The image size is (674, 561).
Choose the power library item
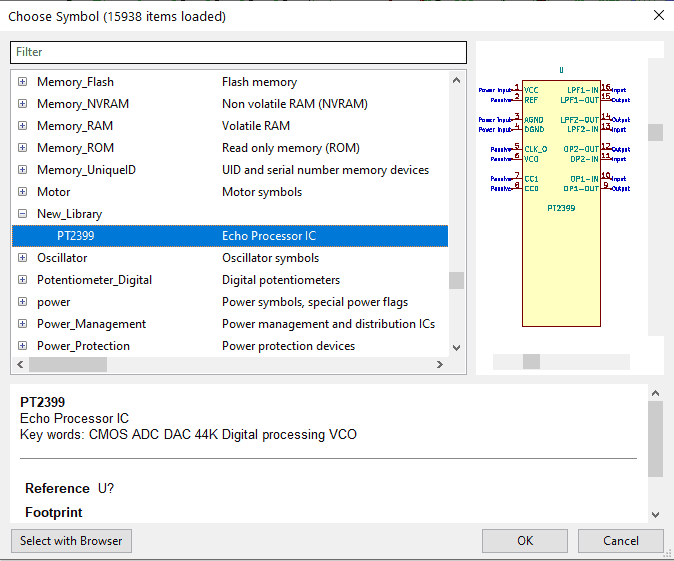[54, 302]
